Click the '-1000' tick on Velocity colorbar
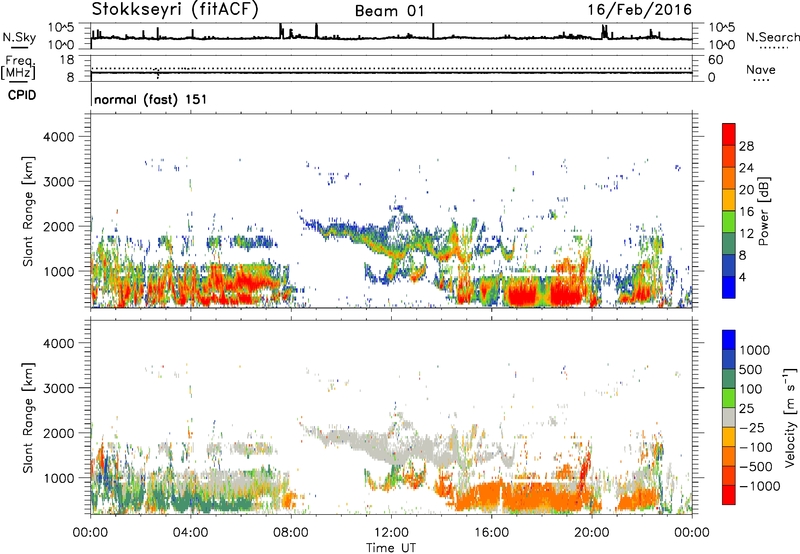 pos(760,486)
